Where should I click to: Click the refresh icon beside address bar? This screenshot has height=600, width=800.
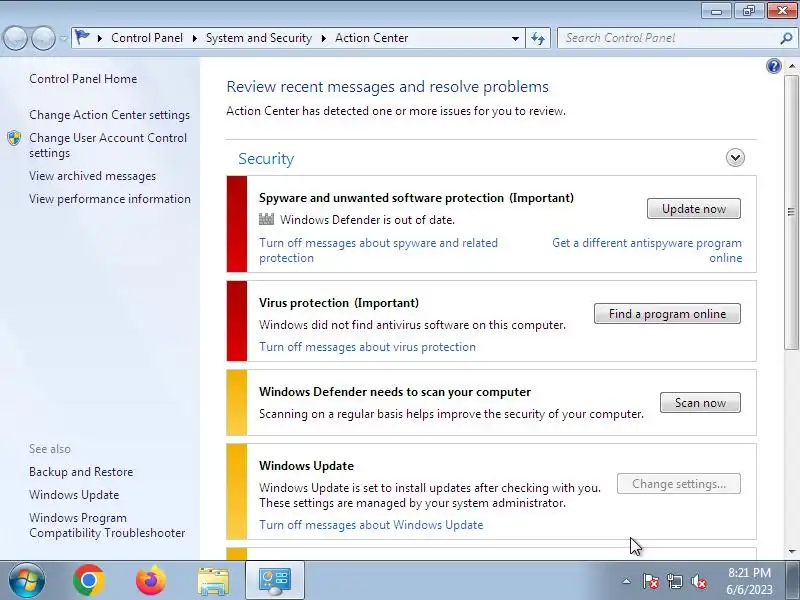(x=538, y=38)
